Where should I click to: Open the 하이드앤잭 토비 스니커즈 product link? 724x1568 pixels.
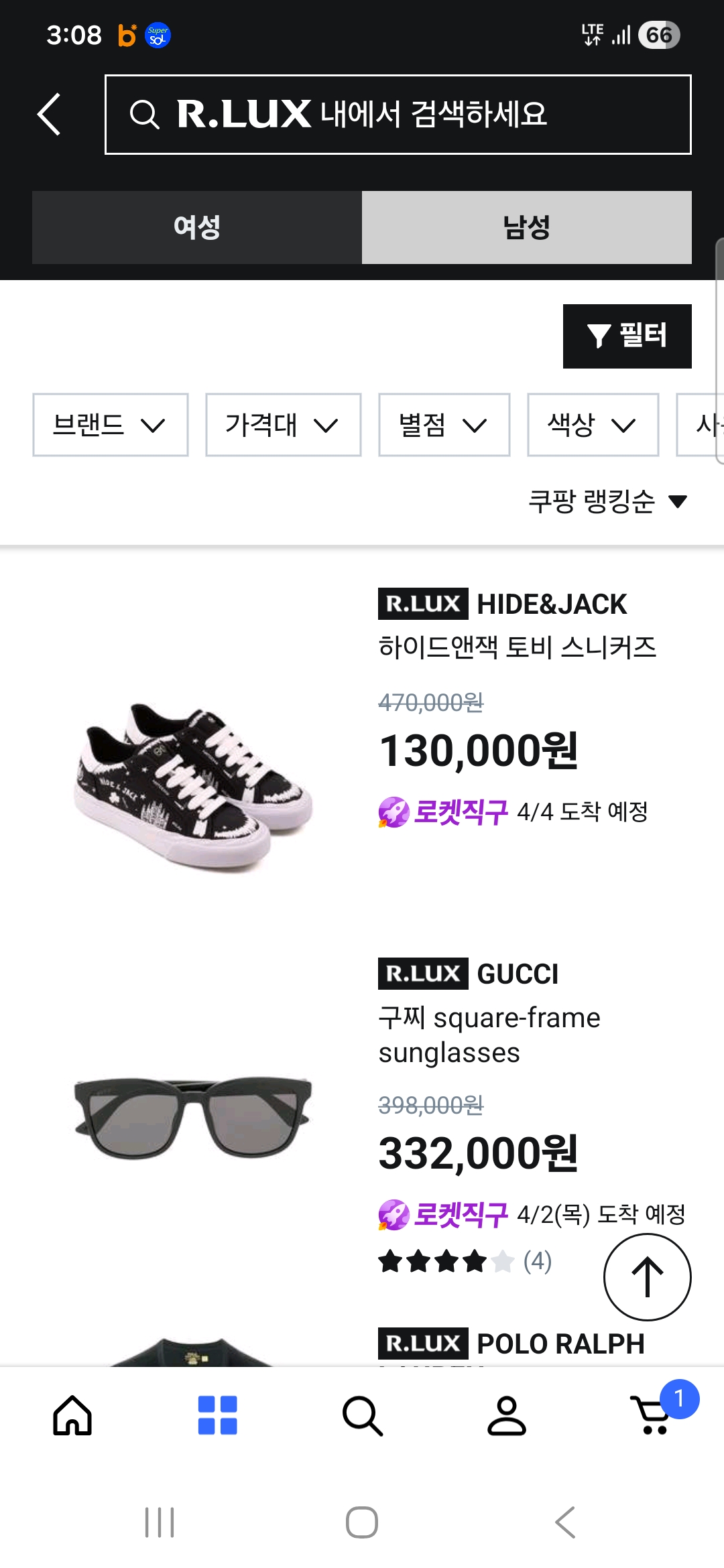(x=517, y=647)
